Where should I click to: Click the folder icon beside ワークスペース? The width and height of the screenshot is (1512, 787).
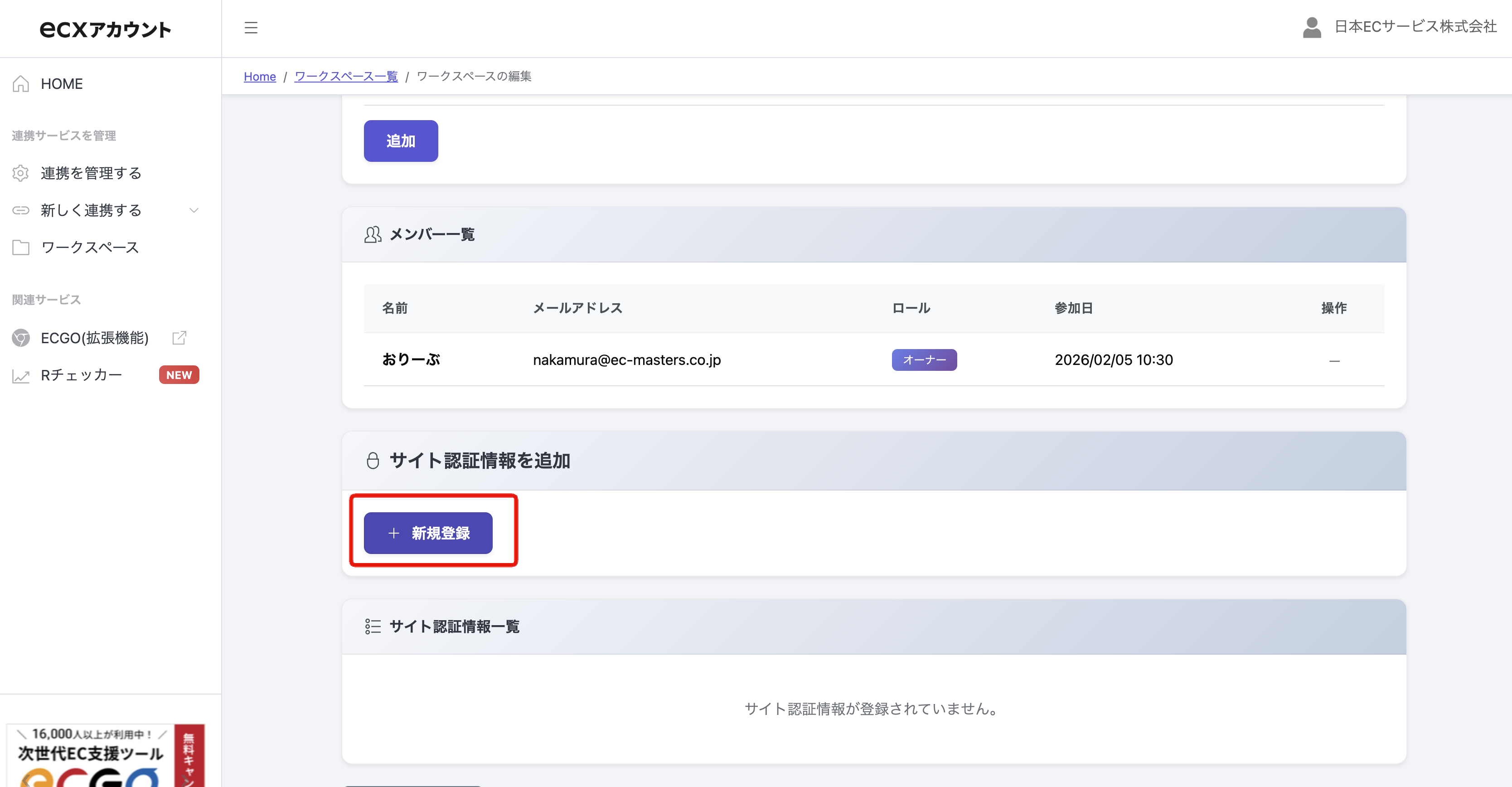20,247
